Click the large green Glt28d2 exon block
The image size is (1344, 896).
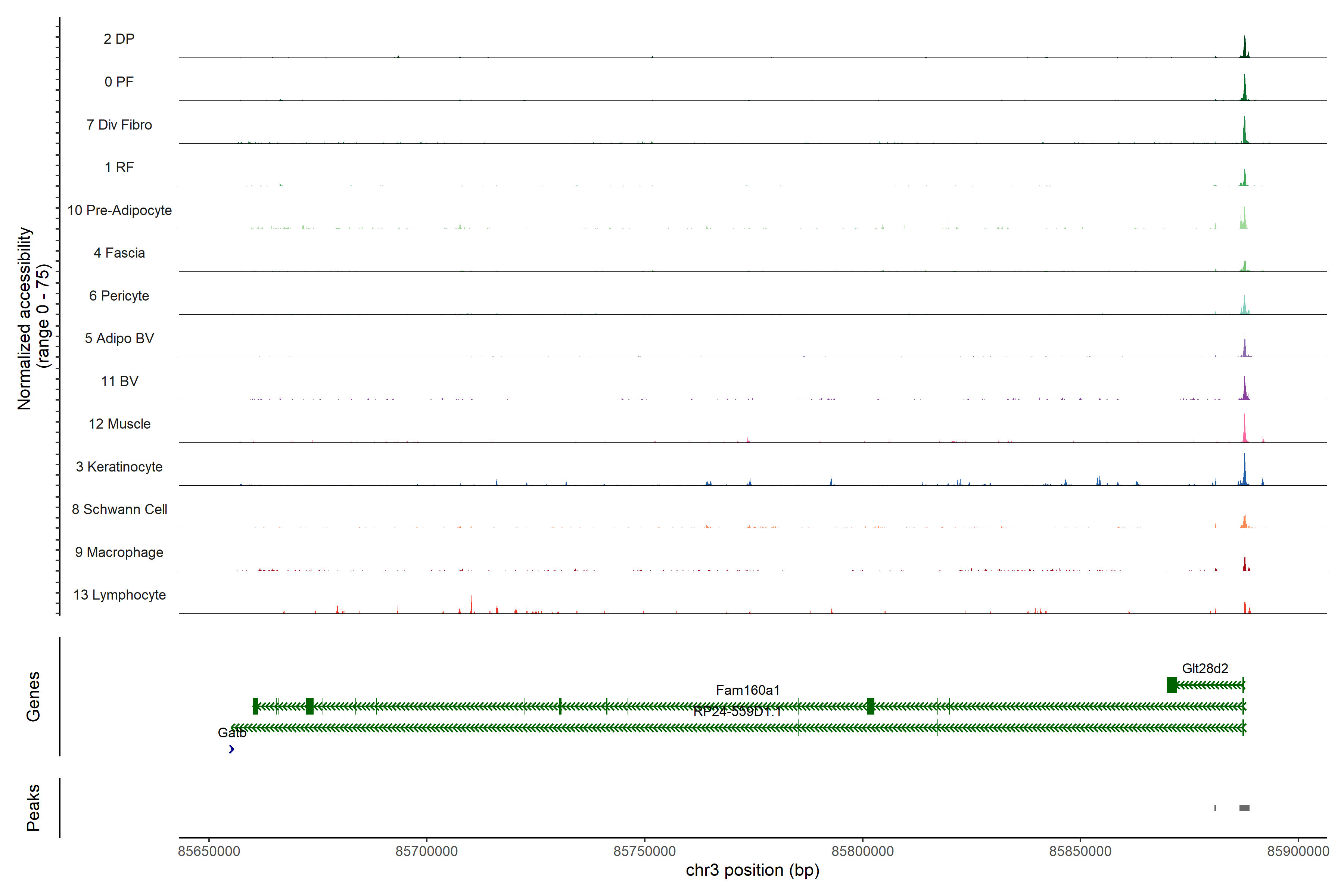tap(1172, 685)
